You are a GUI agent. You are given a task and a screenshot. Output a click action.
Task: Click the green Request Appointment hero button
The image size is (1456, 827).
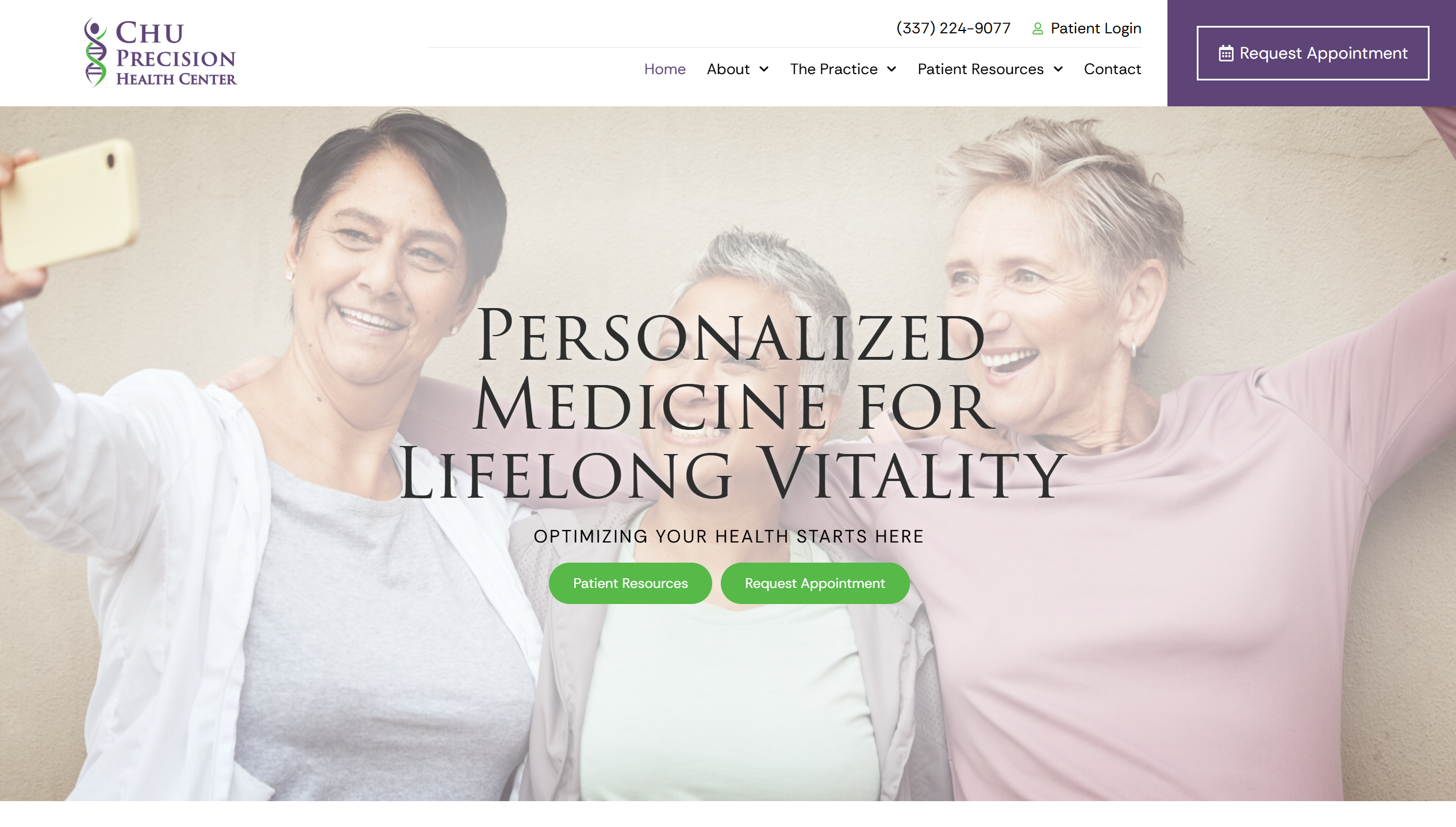coord(815,583)
